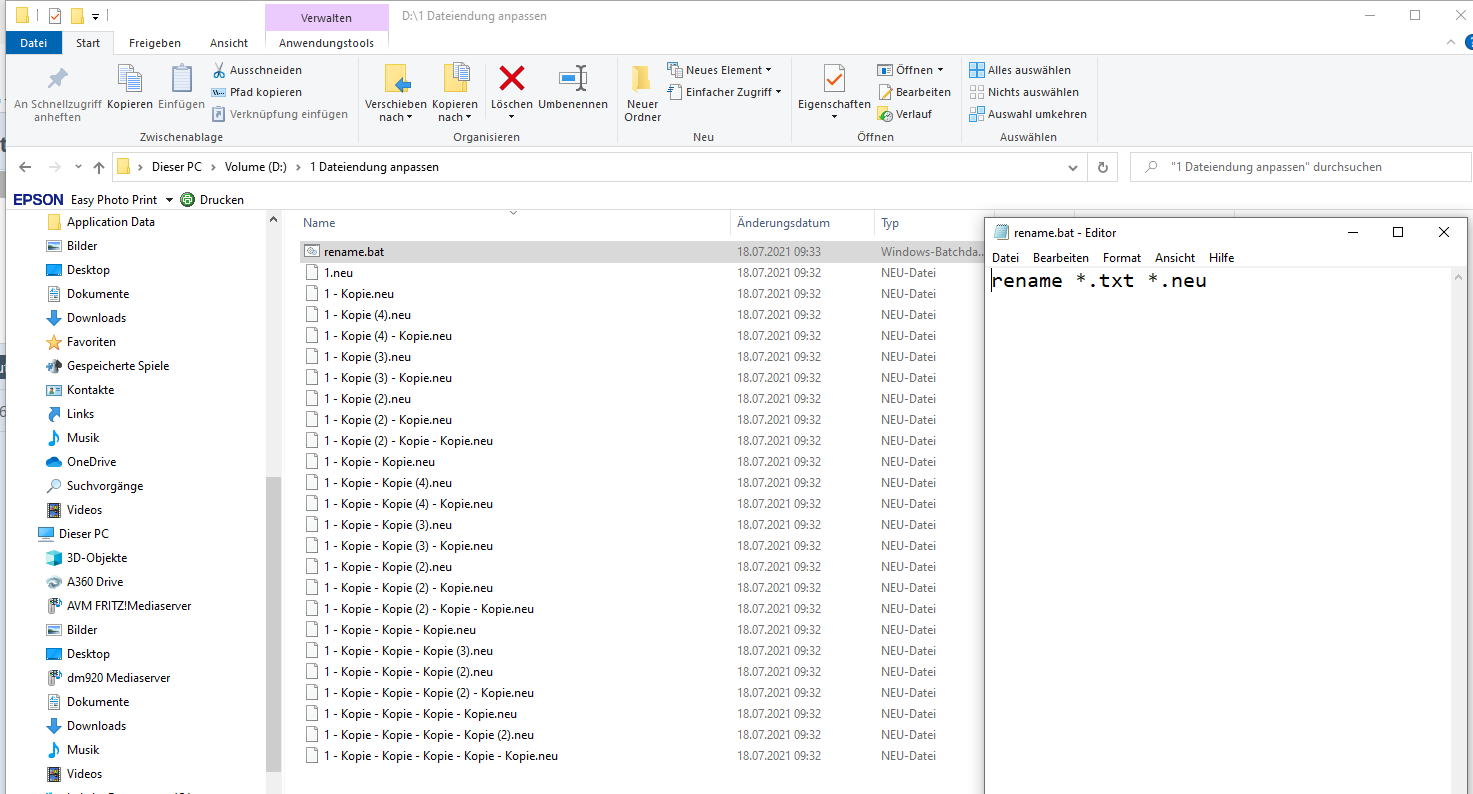The width and height of the screenshot is (1473, 794).
Task: Click the Einfügen paste icon
Action: (x=181, y=80)
